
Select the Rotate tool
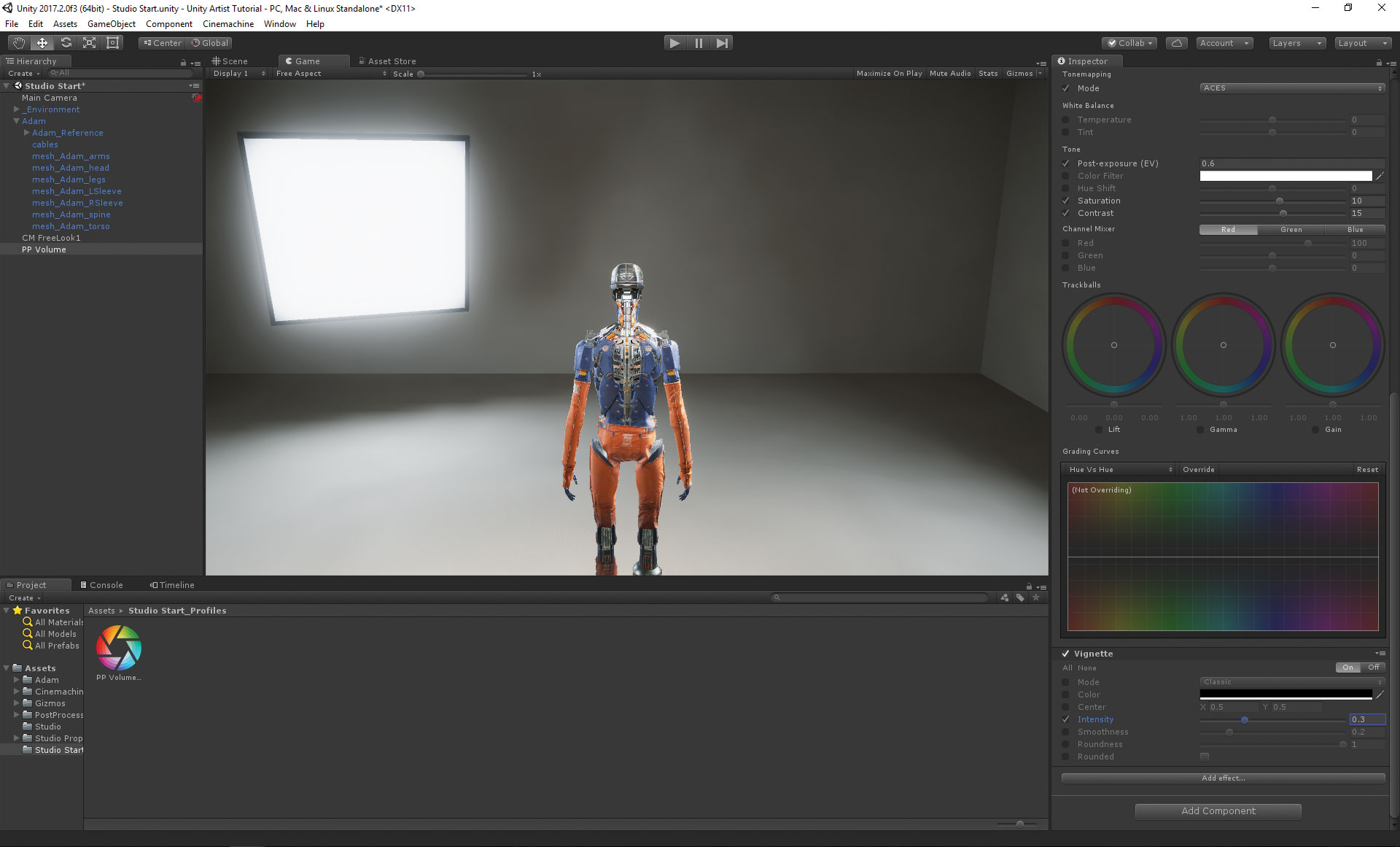66,43
